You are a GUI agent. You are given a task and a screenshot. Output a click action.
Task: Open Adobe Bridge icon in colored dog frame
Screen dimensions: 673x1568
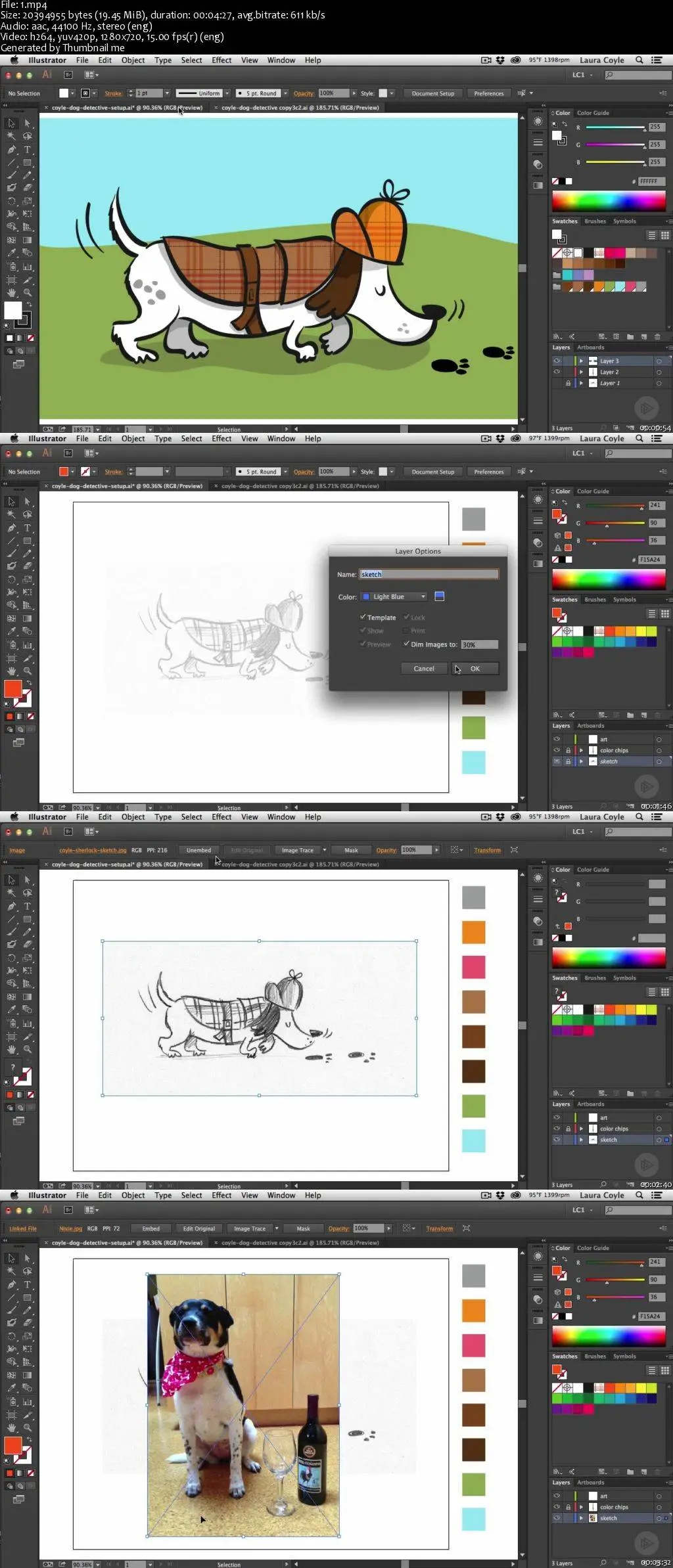tap(68, 75)
